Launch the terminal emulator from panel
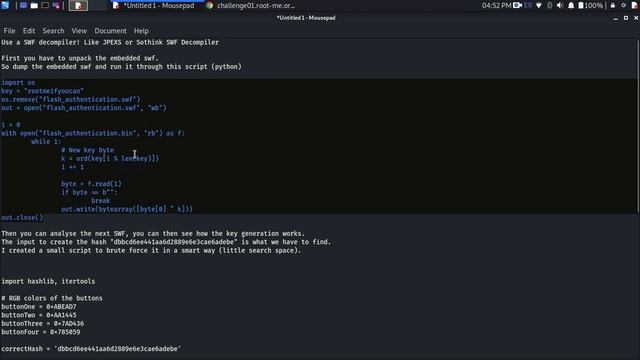640x360 pixels. click(x=45, y=5)
